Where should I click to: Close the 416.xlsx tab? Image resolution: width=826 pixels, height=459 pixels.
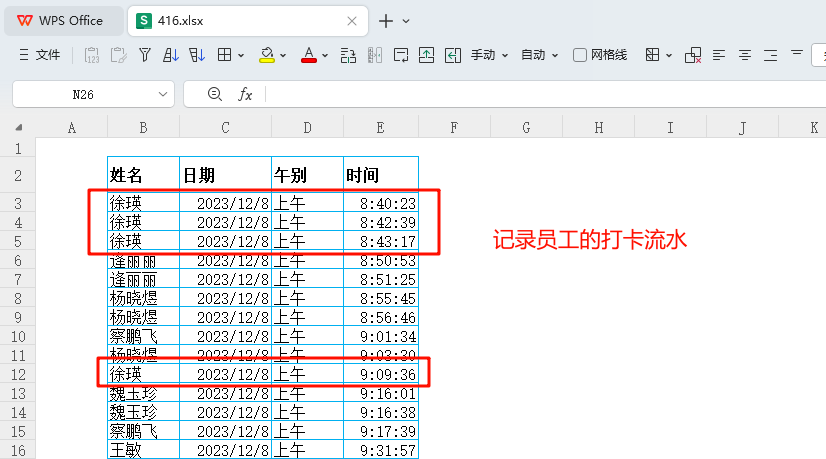click(x=352, y=21)
